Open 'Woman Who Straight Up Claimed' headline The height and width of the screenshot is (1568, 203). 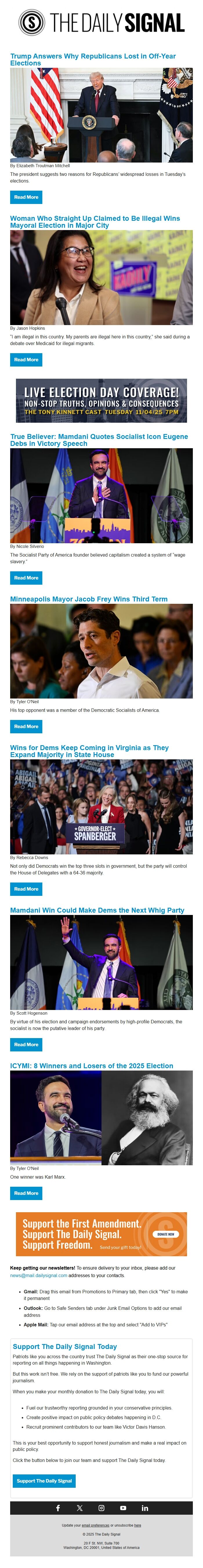[x=95, y=222]
